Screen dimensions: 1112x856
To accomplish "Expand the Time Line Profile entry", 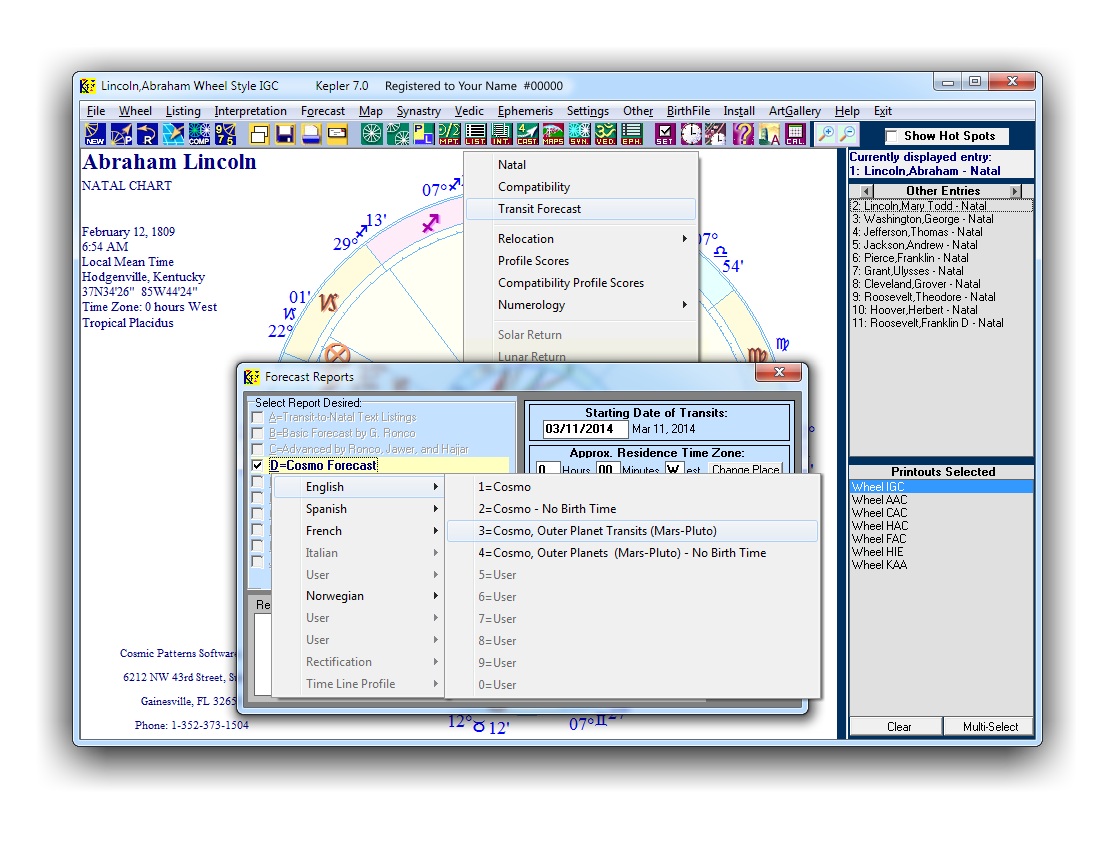I will [x=359, y=684].
